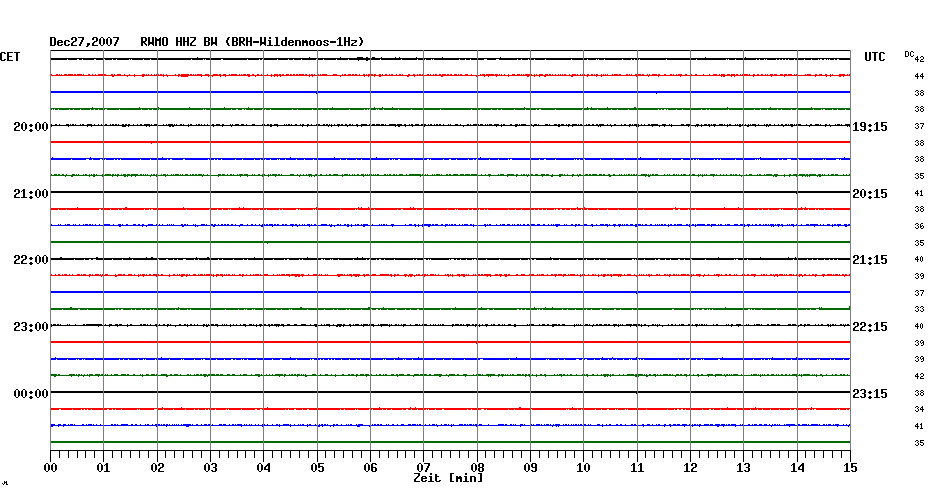Click minute tick label 07 on axis

click(423, 468)
